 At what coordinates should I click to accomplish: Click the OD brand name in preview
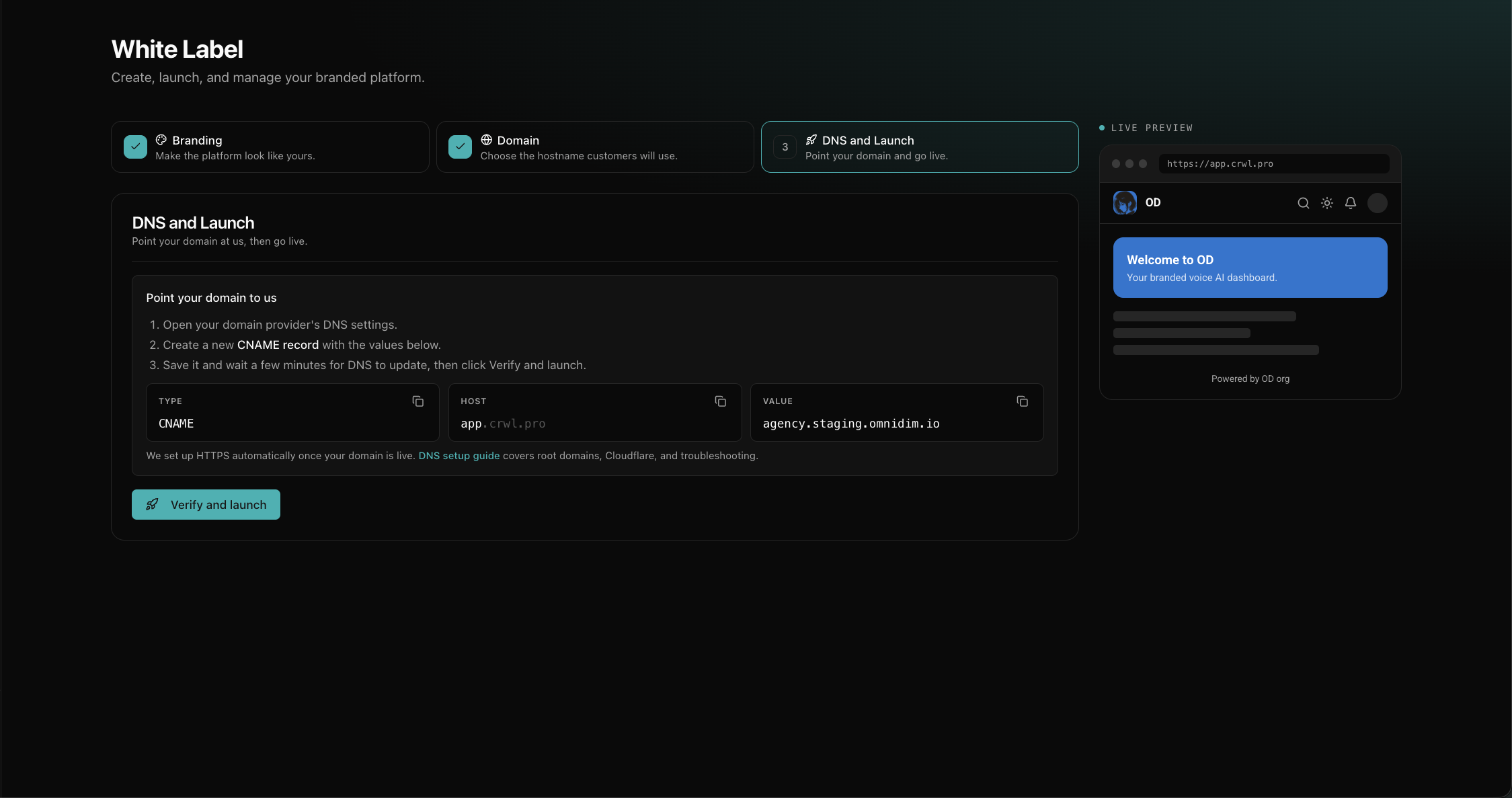coord(1152,203)
